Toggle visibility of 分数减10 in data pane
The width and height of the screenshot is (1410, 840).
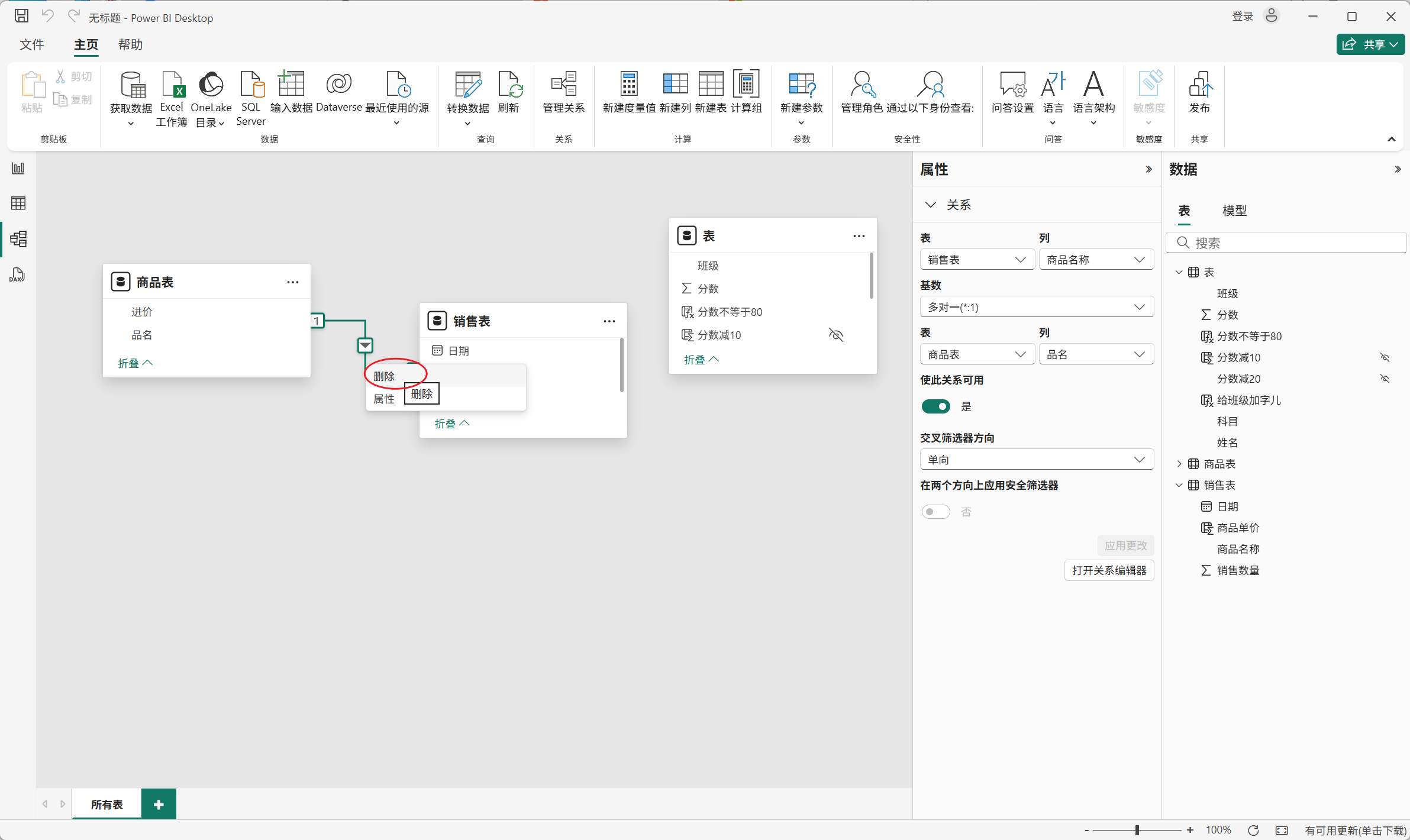pos(1385,357)
